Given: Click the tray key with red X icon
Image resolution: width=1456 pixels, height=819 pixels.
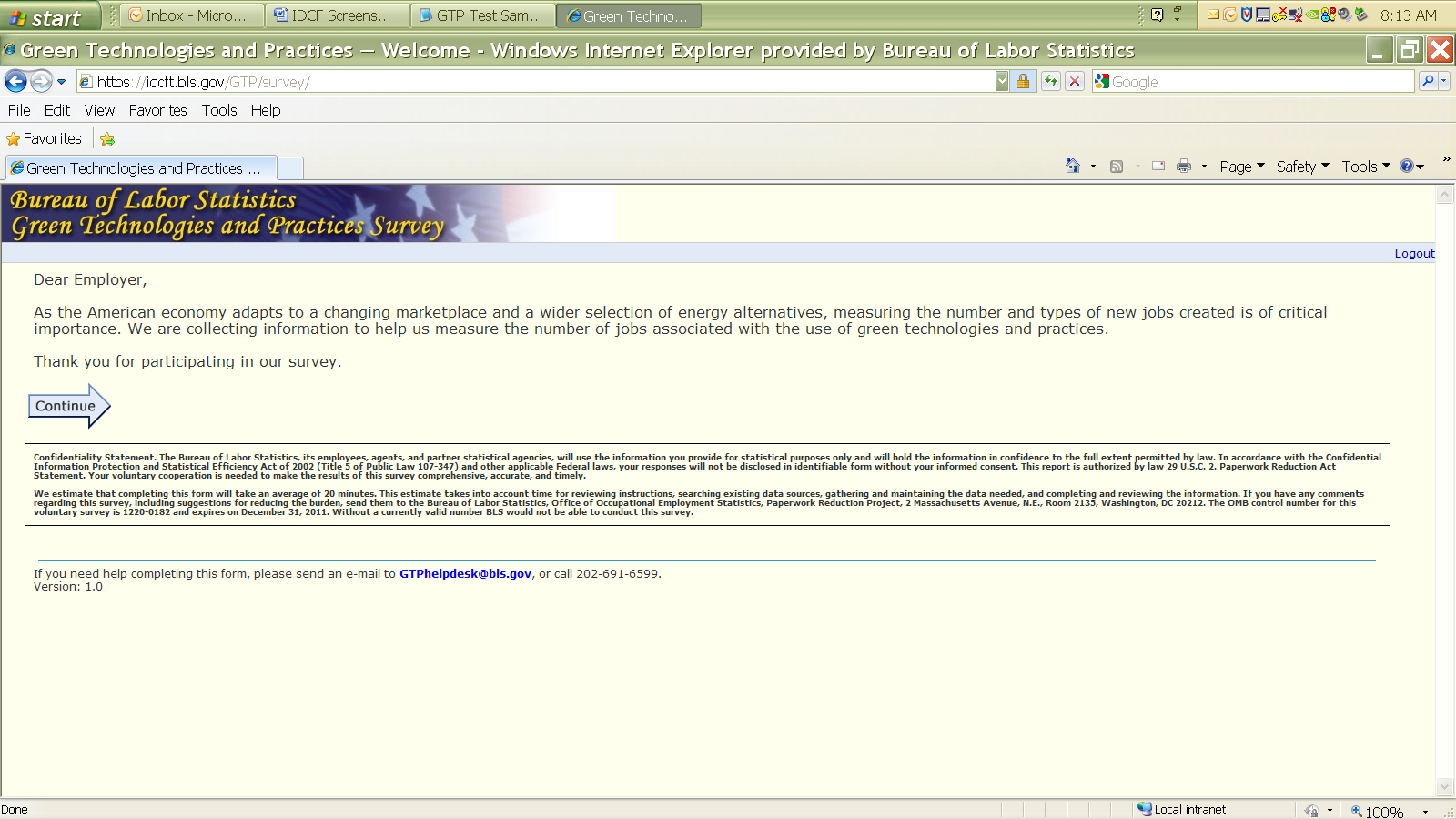Looking at the screenshot, I should coord(1279,15).
